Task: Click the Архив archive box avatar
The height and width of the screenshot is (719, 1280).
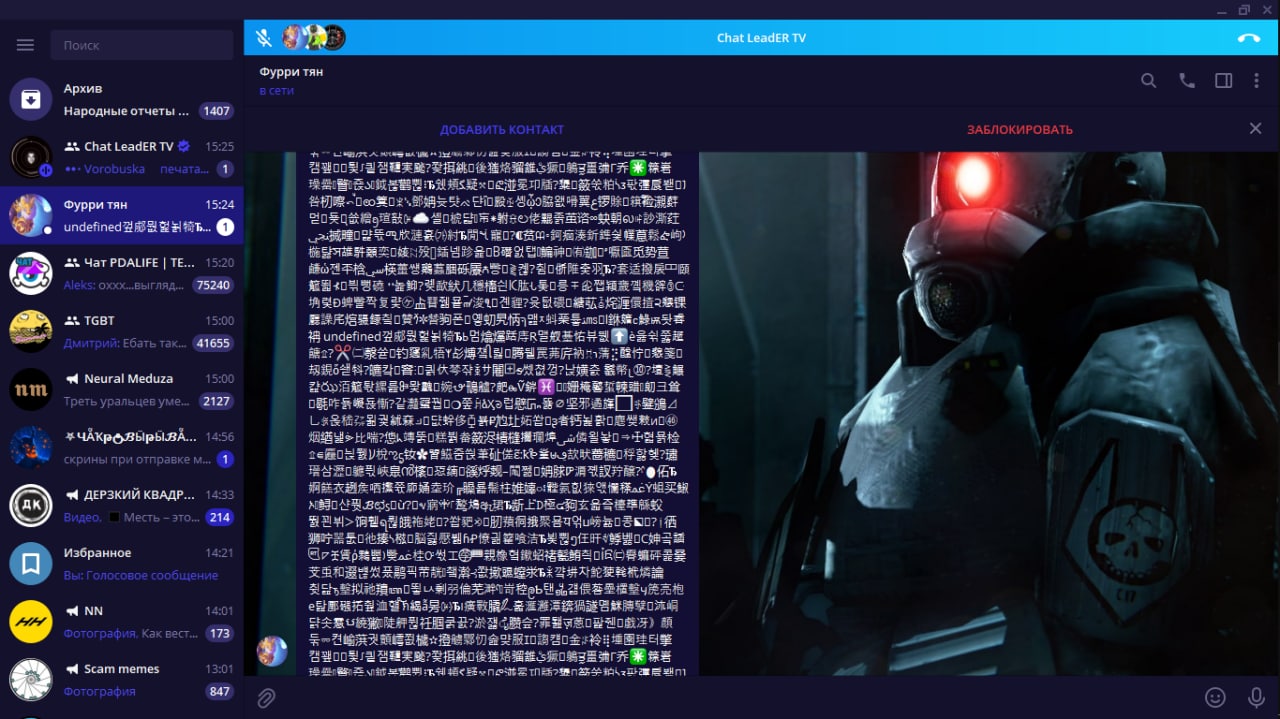Action: tap(31, 99)
